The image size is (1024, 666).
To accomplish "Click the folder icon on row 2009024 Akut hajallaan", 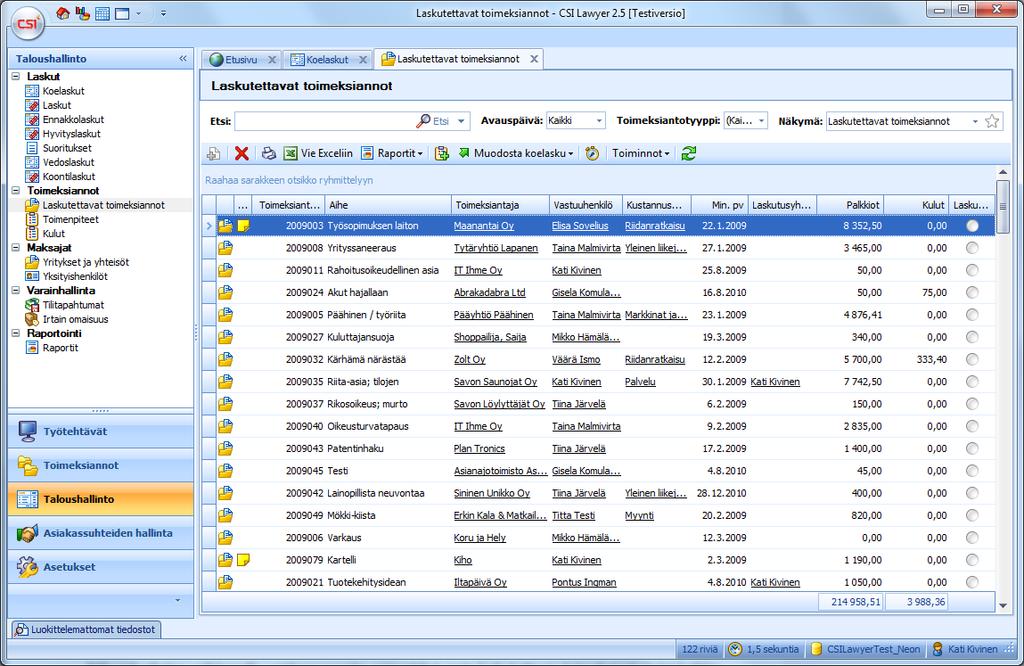I will pos(225,293).
